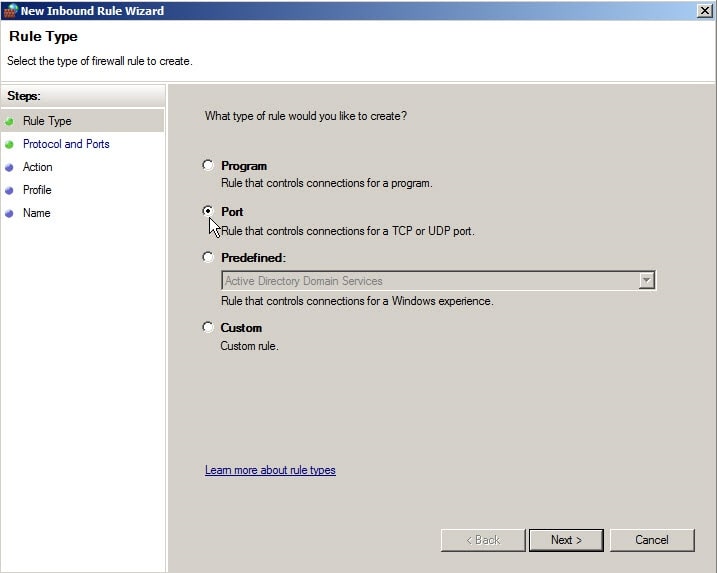Open the Learn more about rule types link

pyautogui.click(x=270, y=470)
